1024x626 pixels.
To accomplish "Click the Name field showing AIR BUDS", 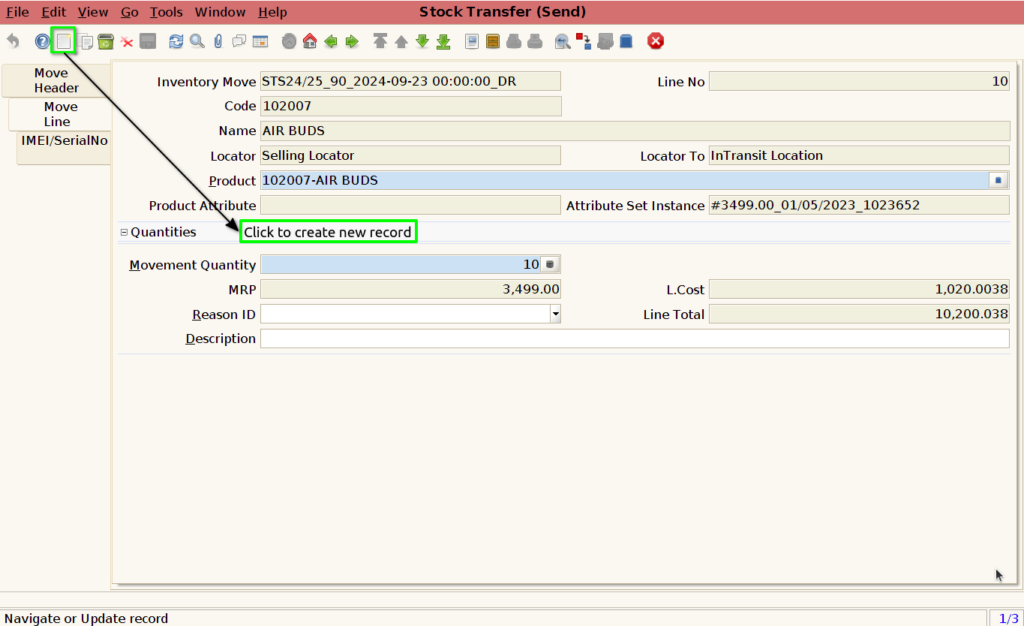I will pyautogui.click(x=635, y=131).
